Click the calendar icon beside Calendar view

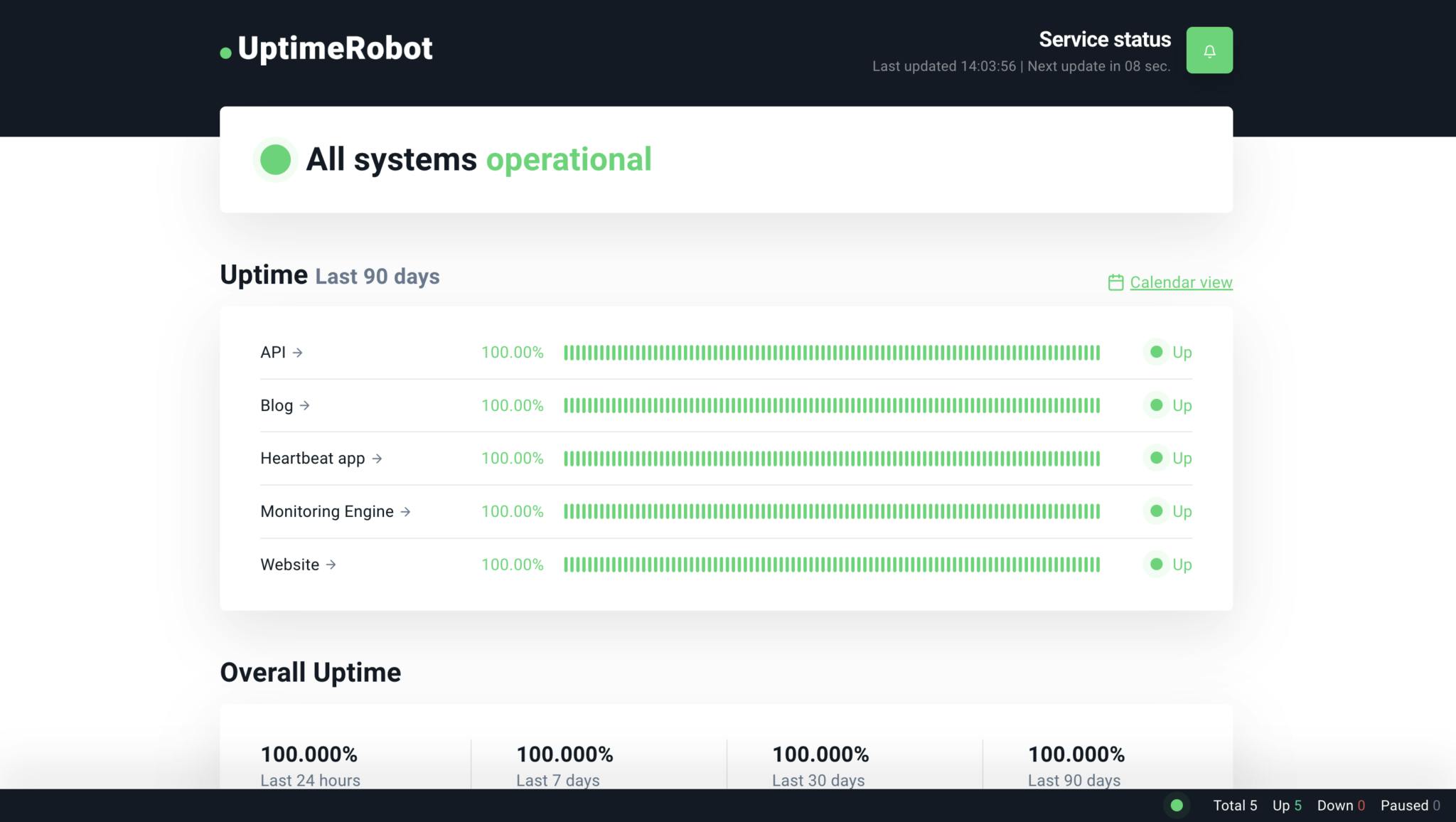click(1115, 282)
